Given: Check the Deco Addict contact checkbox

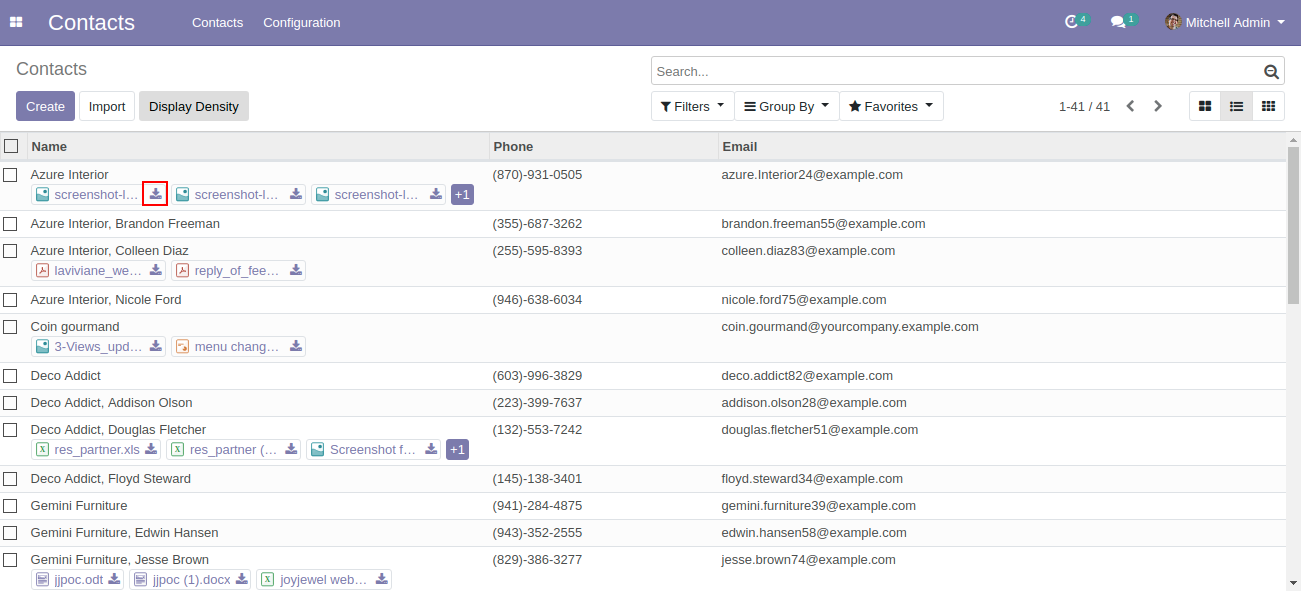Looking at the screenshot, I should pos(11,376).
